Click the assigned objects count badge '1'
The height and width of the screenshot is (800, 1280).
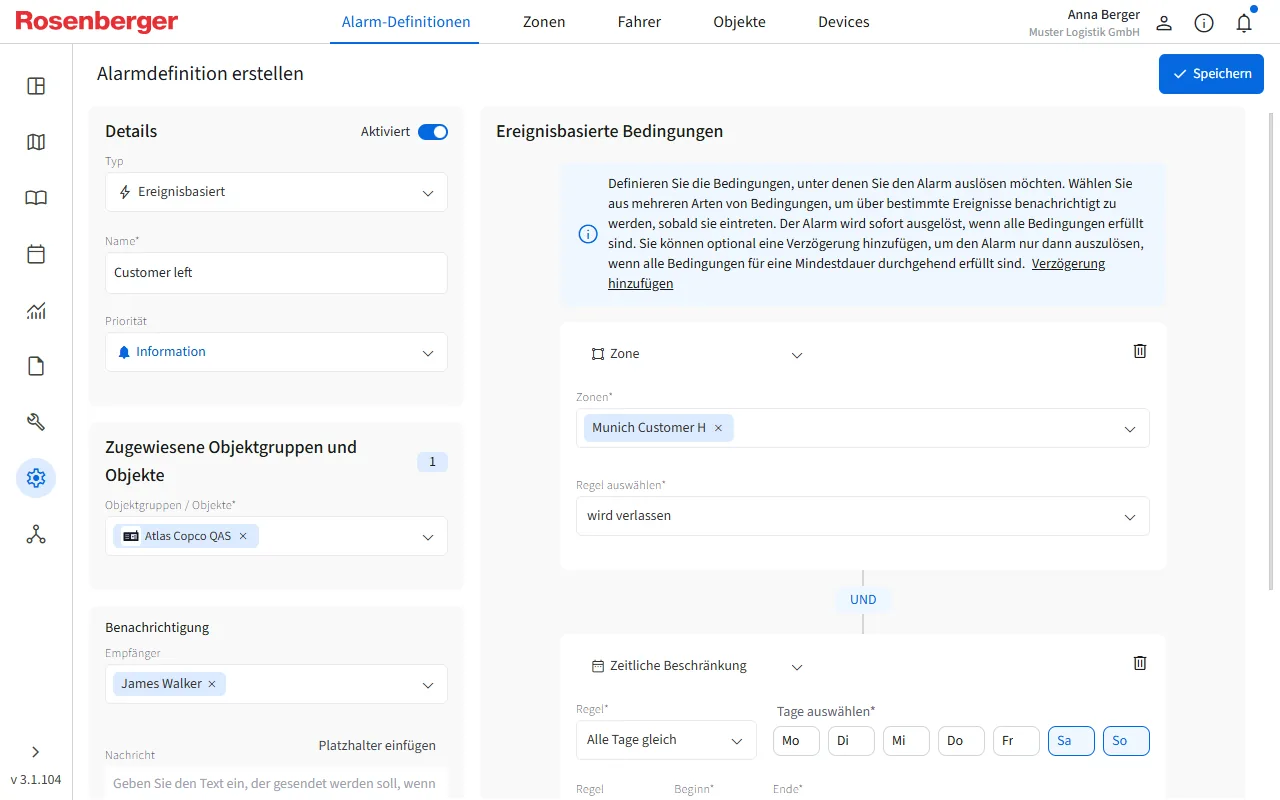pyautogui.click(x=432, y=462)
